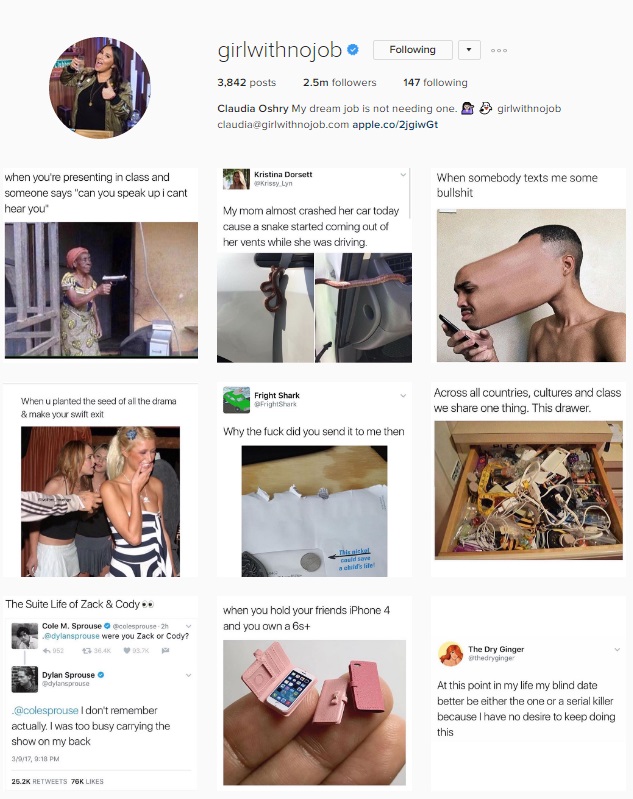The height and width of the screenshot is (799, 633).
Task: Click chevron on Kristina Dorsett tweet
Action: tap(403, 175)
